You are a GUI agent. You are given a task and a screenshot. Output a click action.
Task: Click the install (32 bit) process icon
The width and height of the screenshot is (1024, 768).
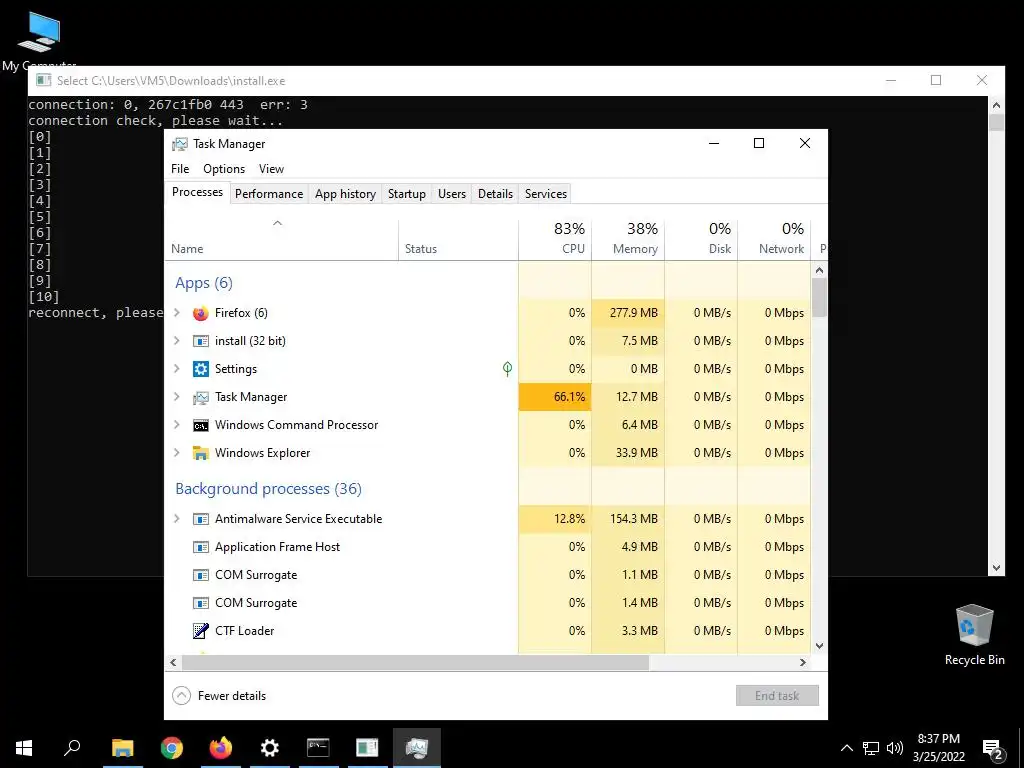pyautogui.click(x=200, y=341)
